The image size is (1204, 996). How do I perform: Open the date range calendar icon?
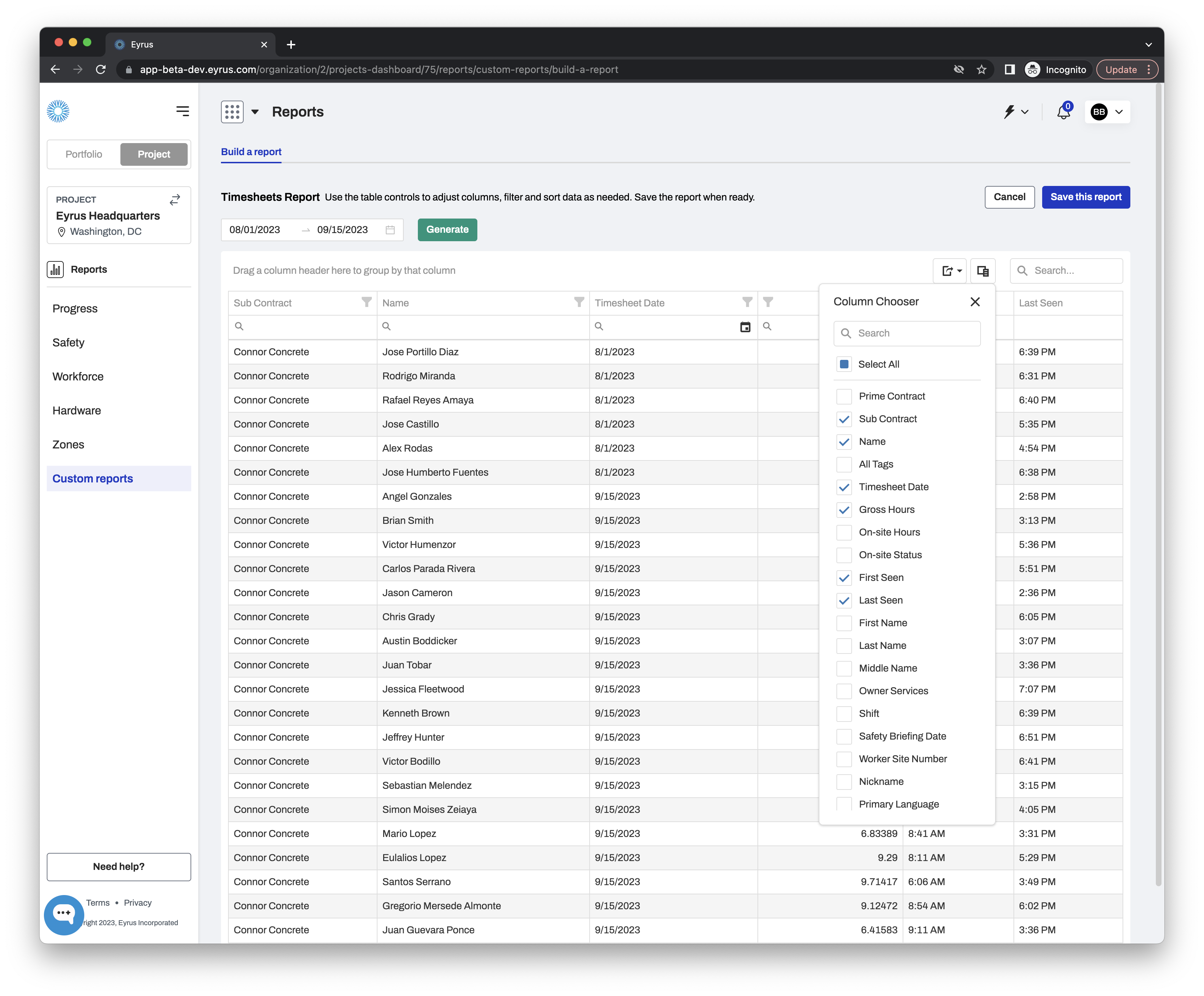click(391, 230)
